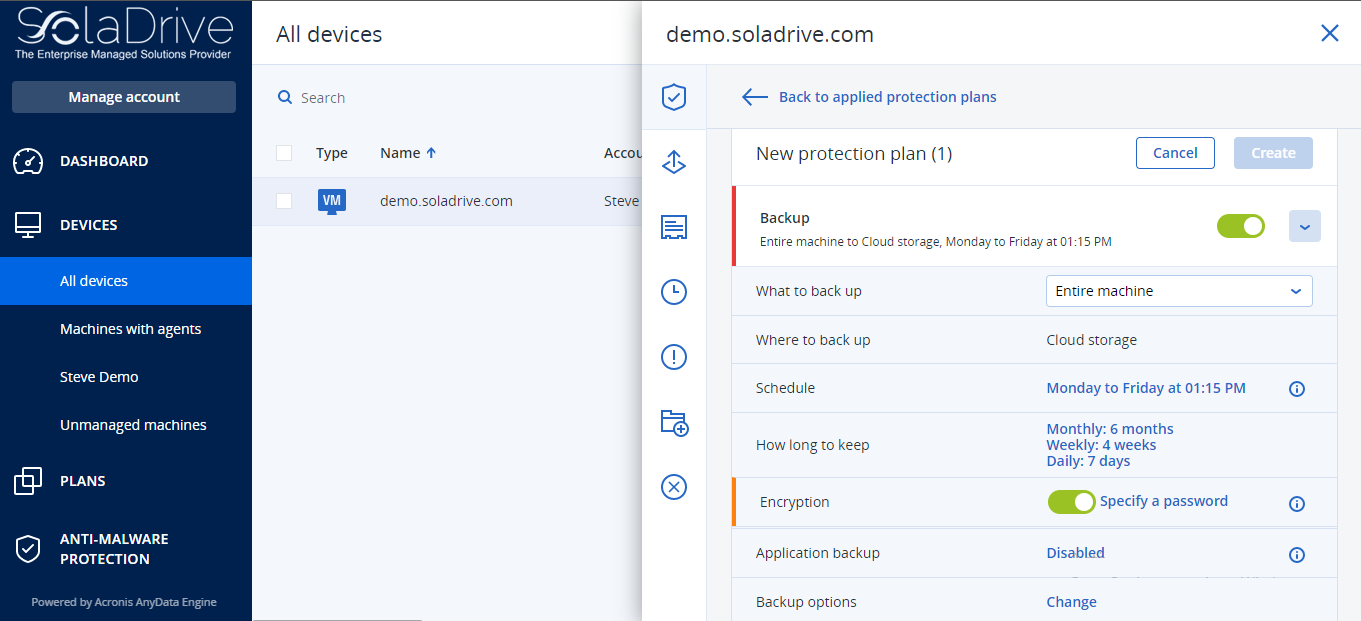Screen dimensions: 1361x621
Task: Open the Recovery icon in side panel
Action: [674, 162]
